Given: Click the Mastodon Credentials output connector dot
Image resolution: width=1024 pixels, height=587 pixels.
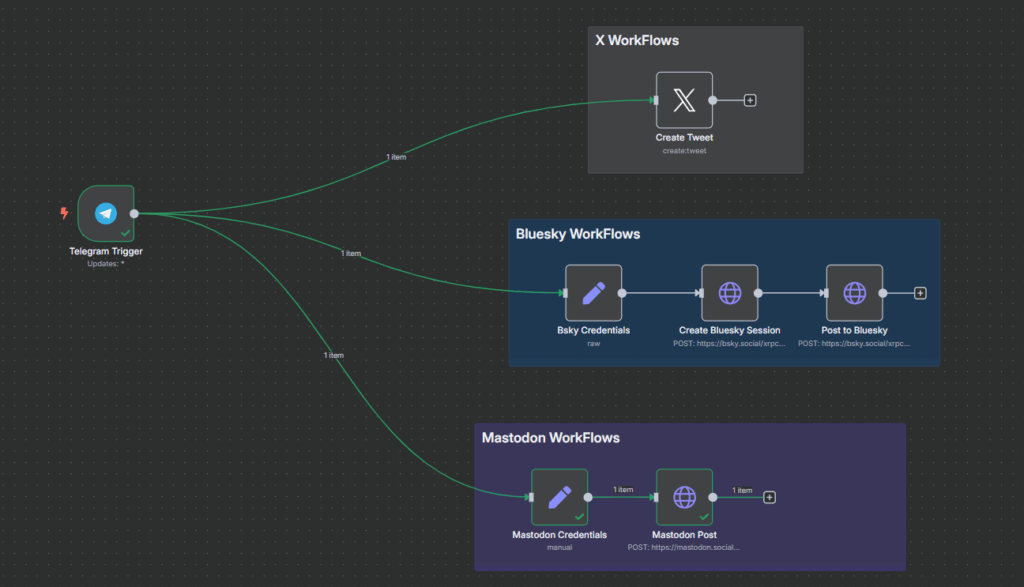Looking at the screenshot, I should point(588,498).
